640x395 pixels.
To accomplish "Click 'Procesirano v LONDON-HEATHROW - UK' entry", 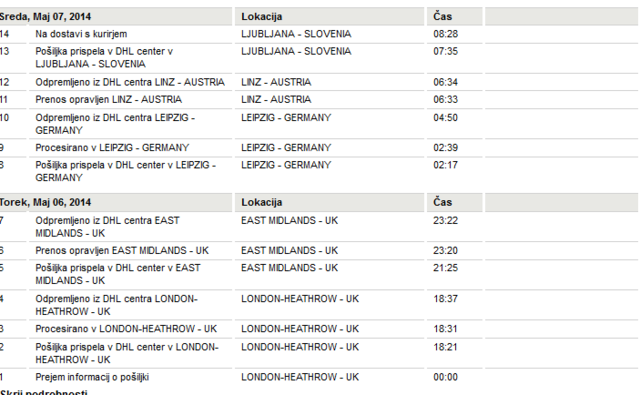I will pyautogui.click(x=126, y=329).
